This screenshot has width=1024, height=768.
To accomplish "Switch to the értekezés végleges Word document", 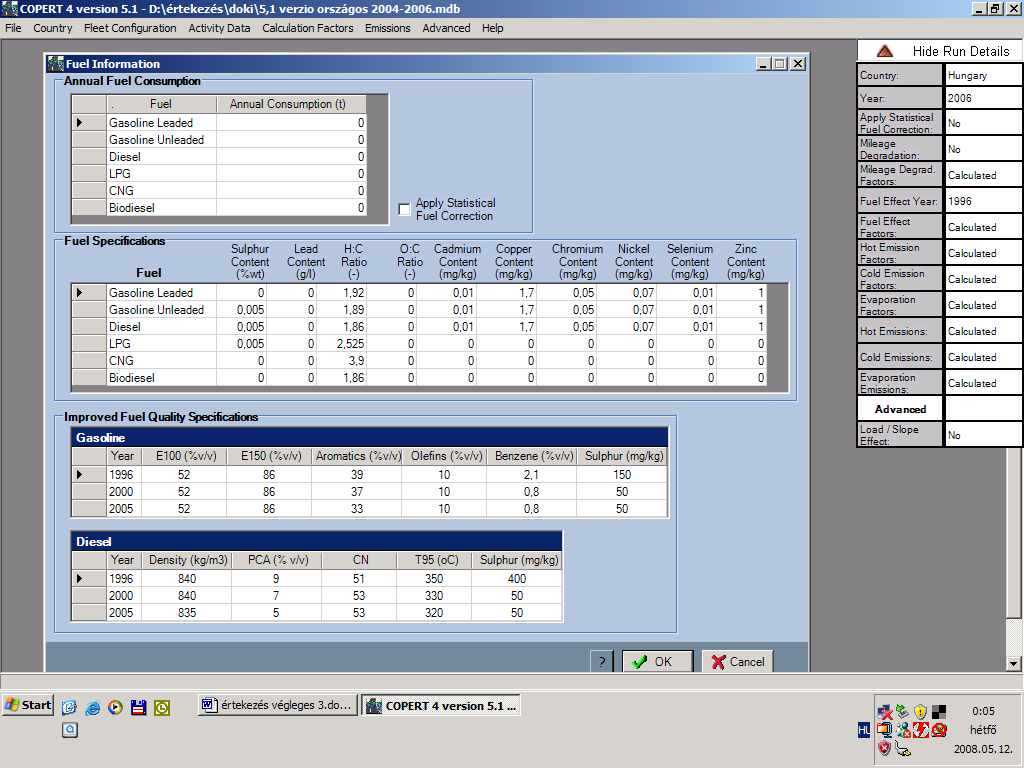I will (278, 705).
